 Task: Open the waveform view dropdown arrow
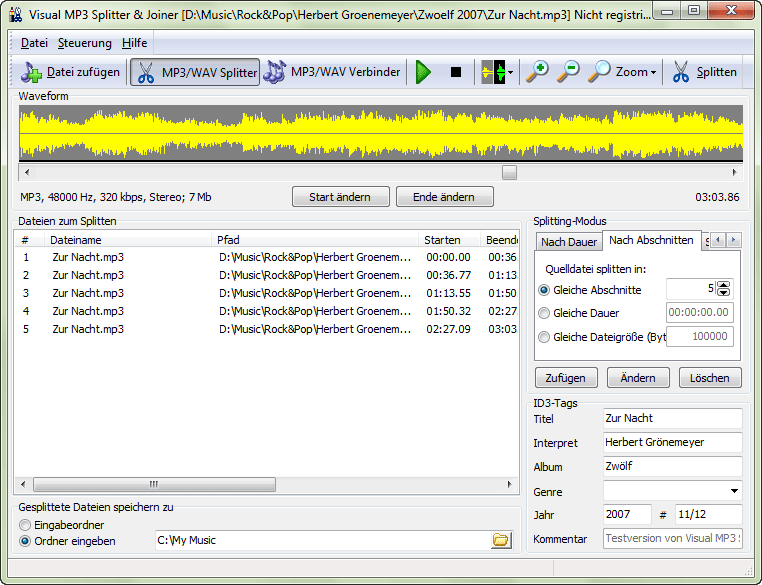(510, 72)
